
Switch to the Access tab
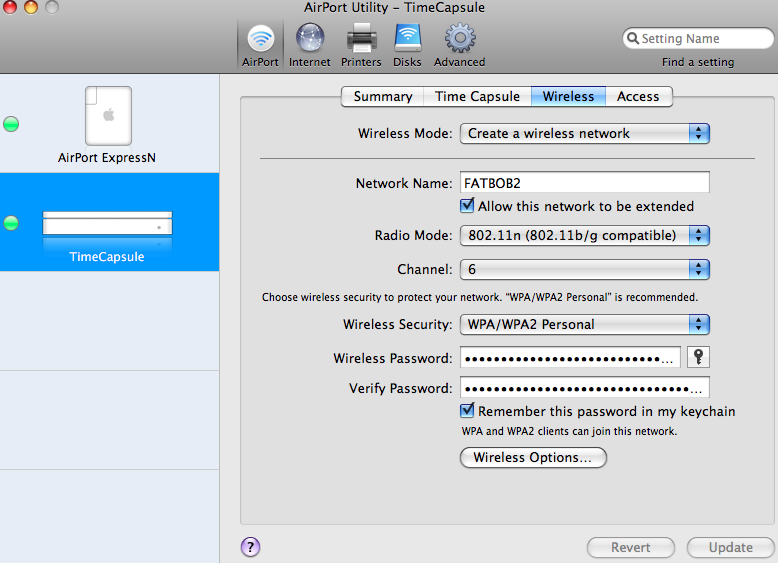coord(638,96)
